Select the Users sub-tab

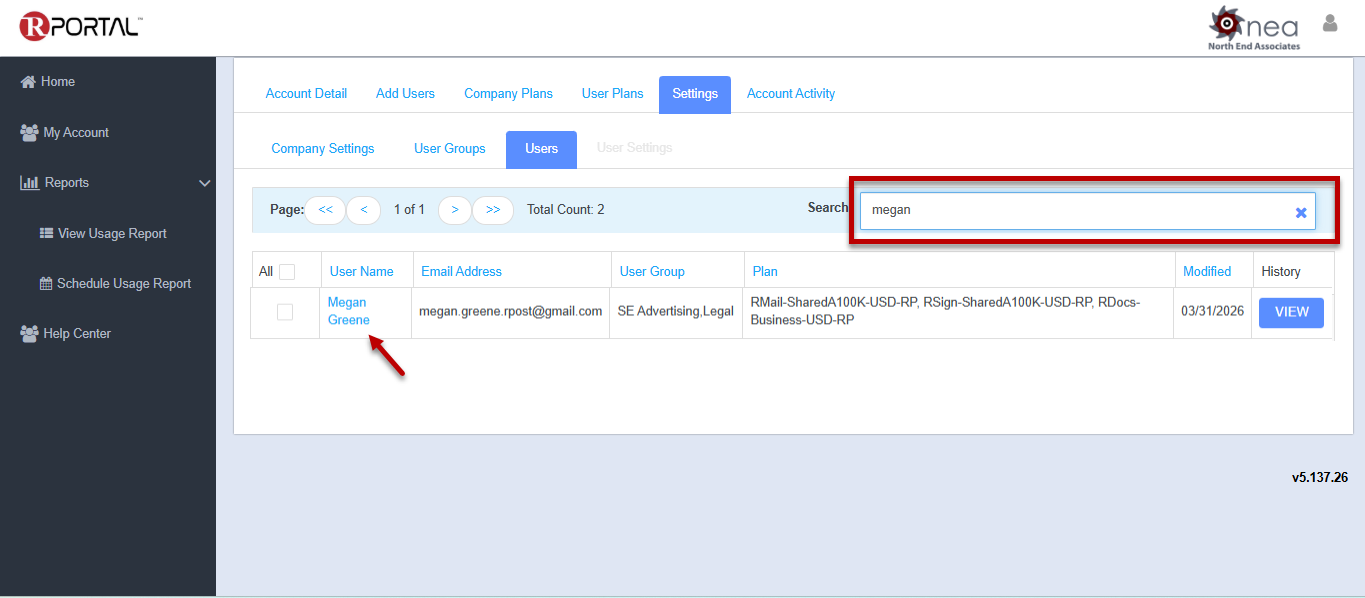tap(541, 149)
